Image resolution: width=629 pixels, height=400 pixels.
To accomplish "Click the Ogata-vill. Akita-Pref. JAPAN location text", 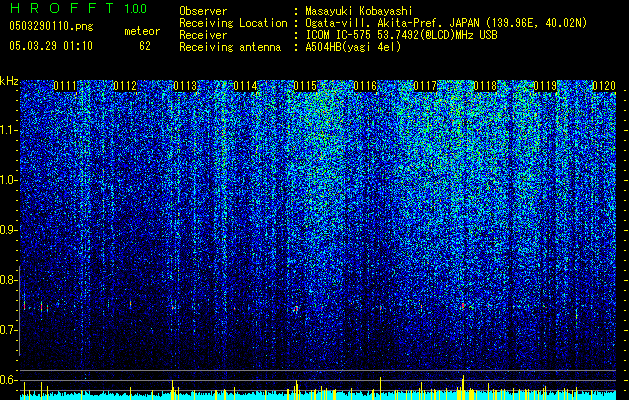I will click(446, 23).
